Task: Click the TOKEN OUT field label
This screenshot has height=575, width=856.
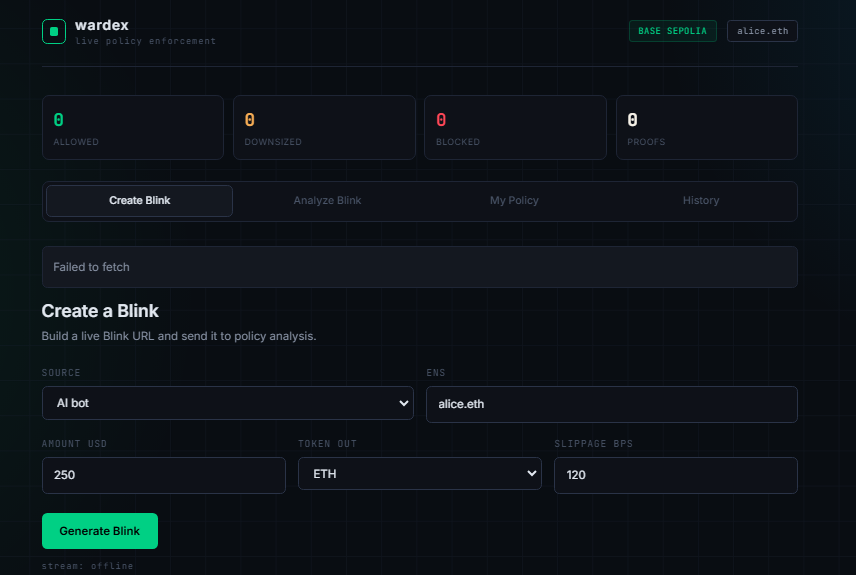Action: pos(328,443)
